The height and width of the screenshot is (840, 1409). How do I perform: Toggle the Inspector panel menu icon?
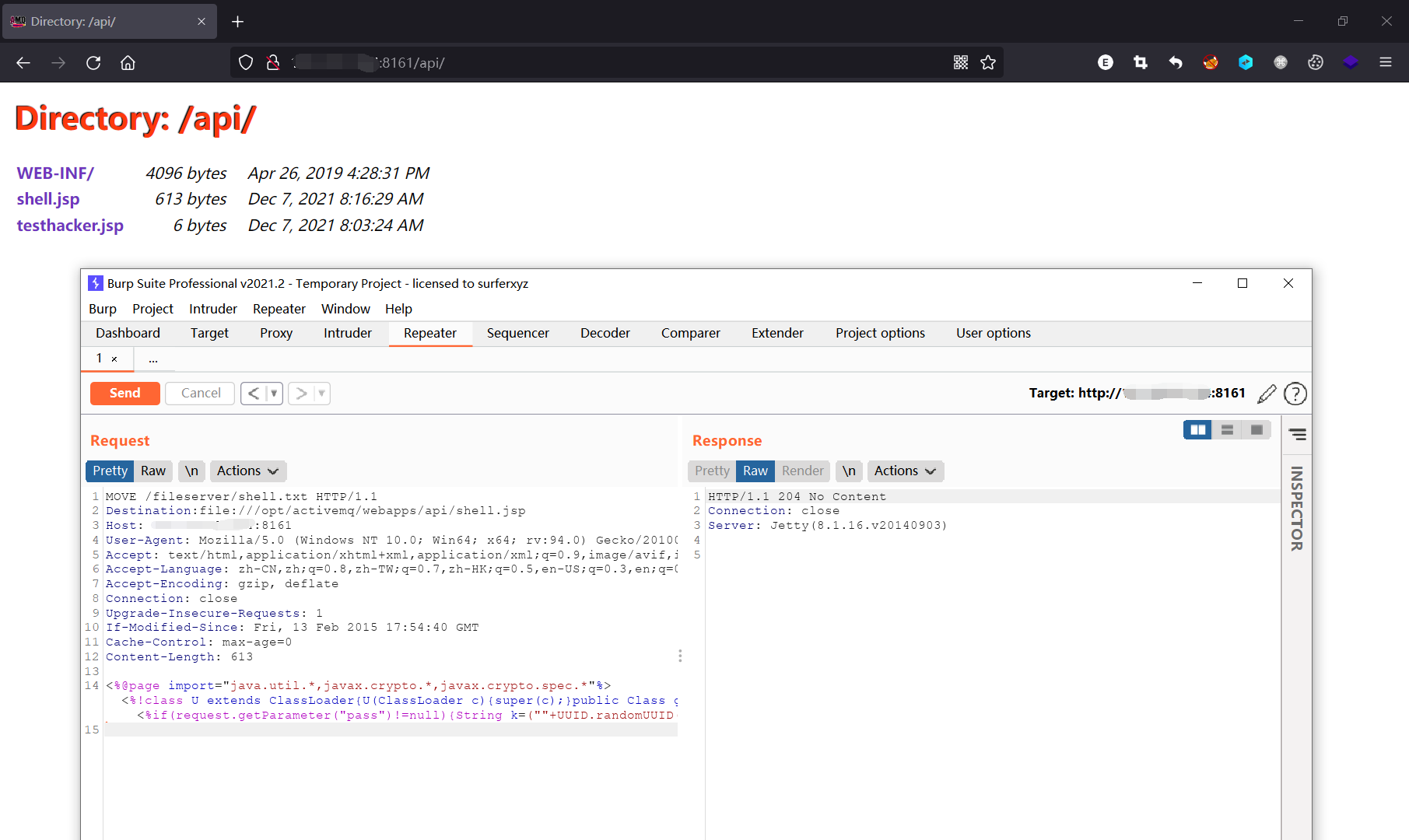click(x=1297, y=434)
